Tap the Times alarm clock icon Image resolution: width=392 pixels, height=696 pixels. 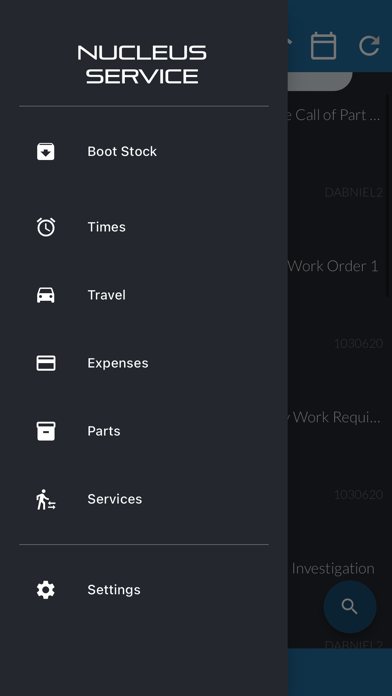46,227
